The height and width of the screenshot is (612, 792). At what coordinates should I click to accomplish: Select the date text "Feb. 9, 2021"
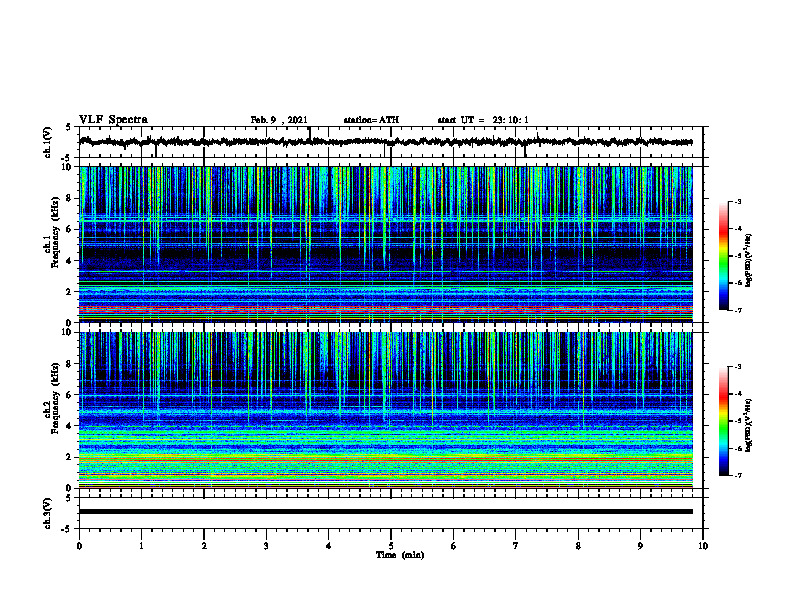click(279, 120)
